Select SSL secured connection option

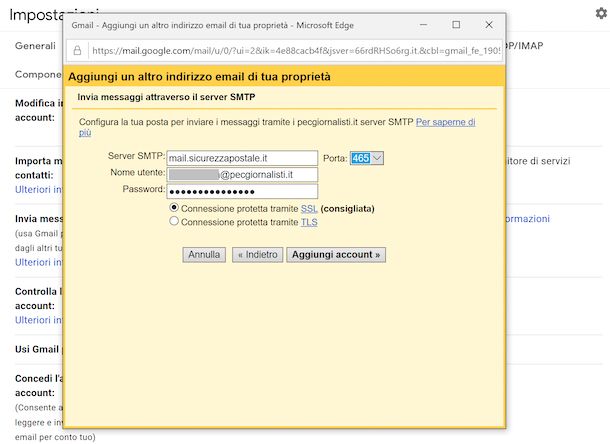click(x=174, y=208)
